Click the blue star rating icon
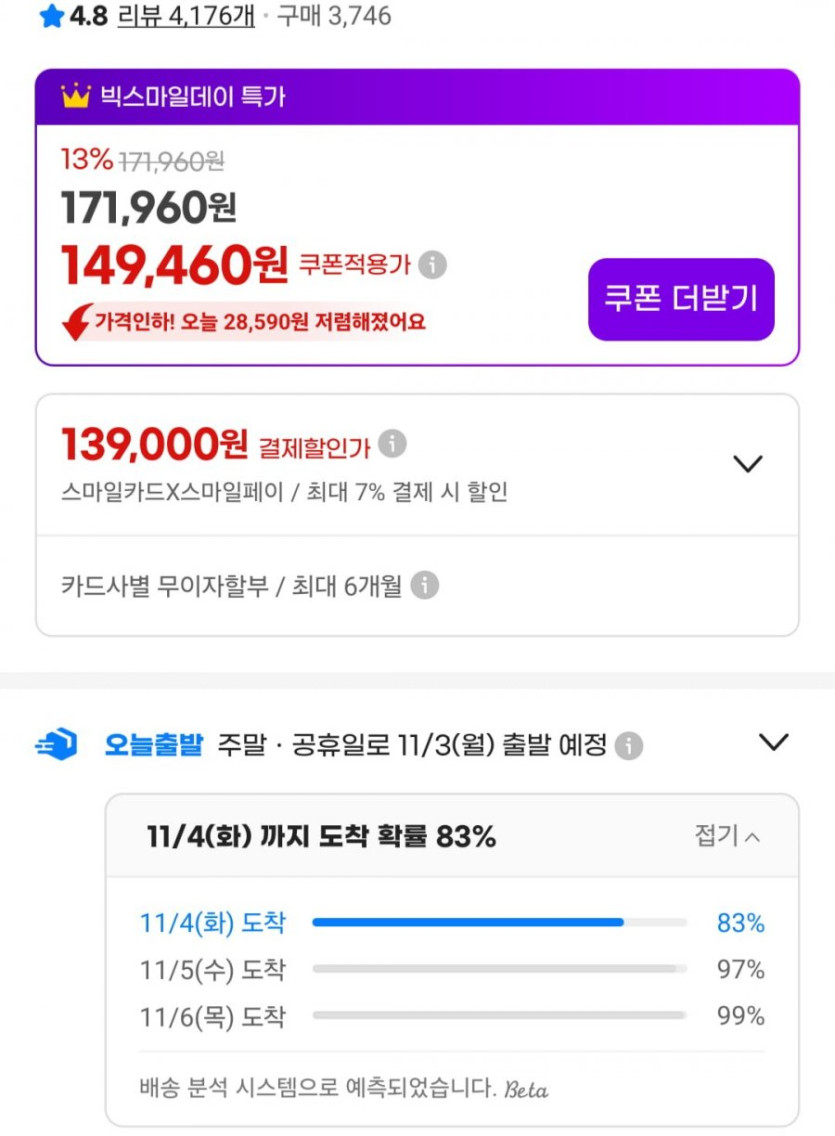The height and width of the screenshot is (1136, 835). (51, 17)
